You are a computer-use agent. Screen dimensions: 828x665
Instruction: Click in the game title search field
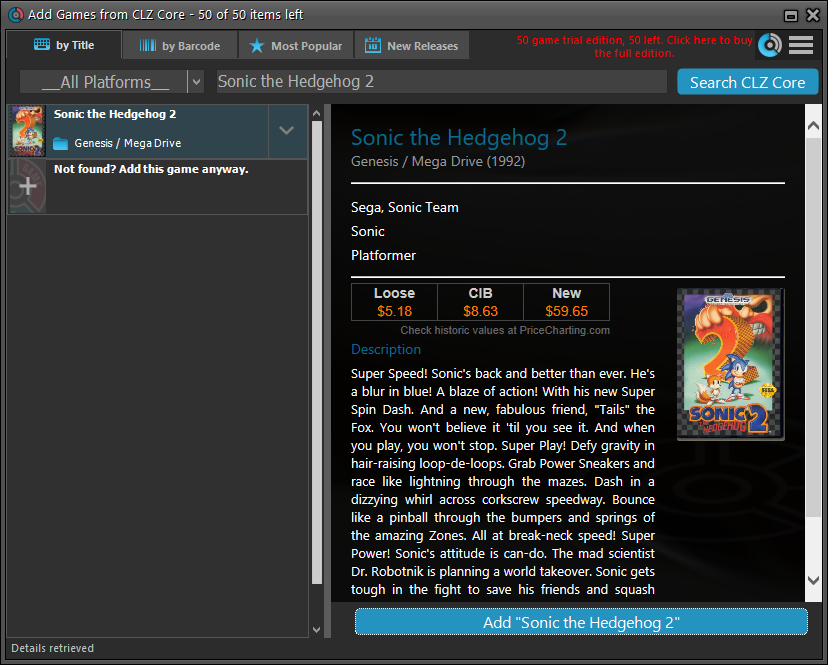(440, 82)
